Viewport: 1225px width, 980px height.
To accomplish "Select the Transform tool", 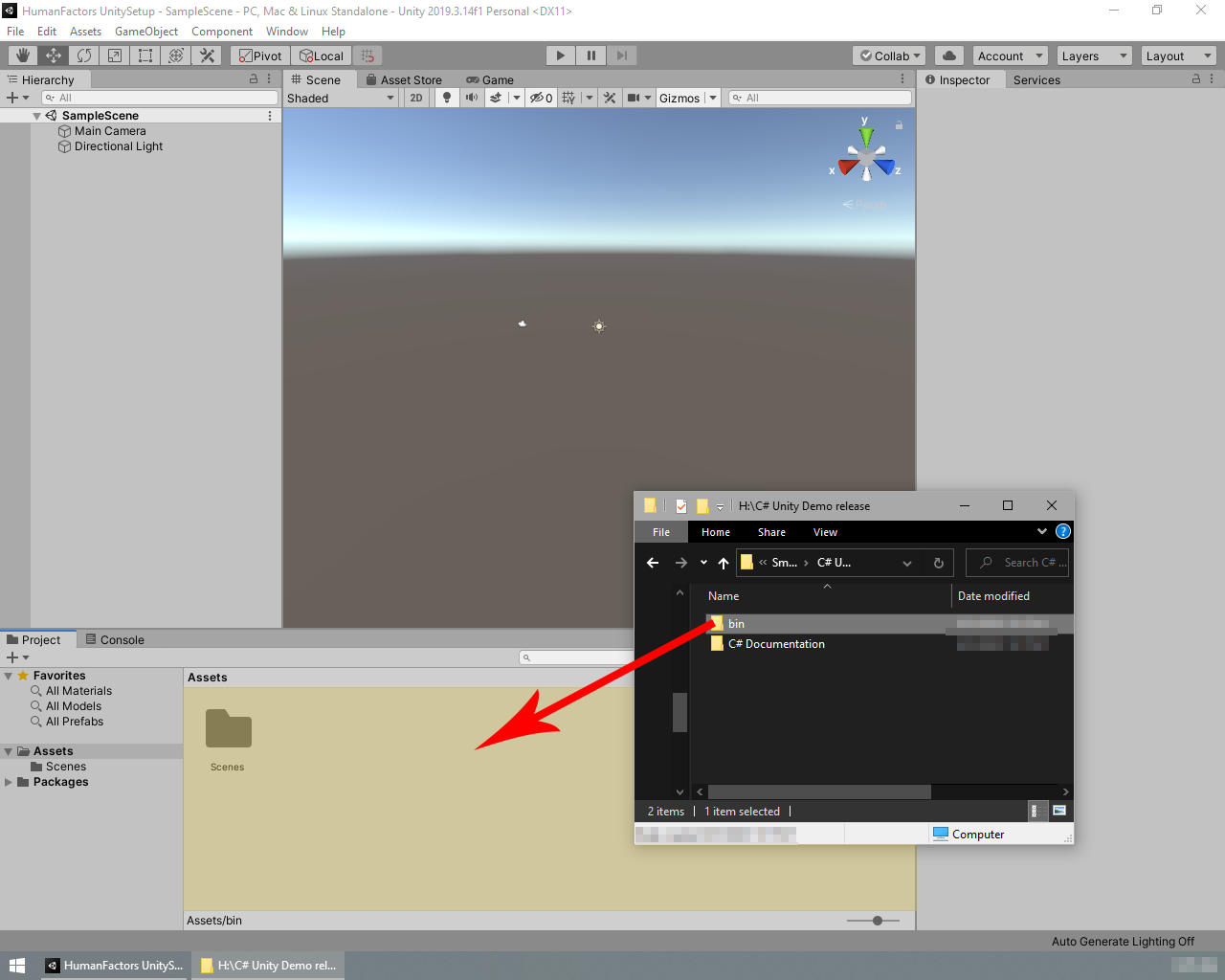I will (176, 56).
